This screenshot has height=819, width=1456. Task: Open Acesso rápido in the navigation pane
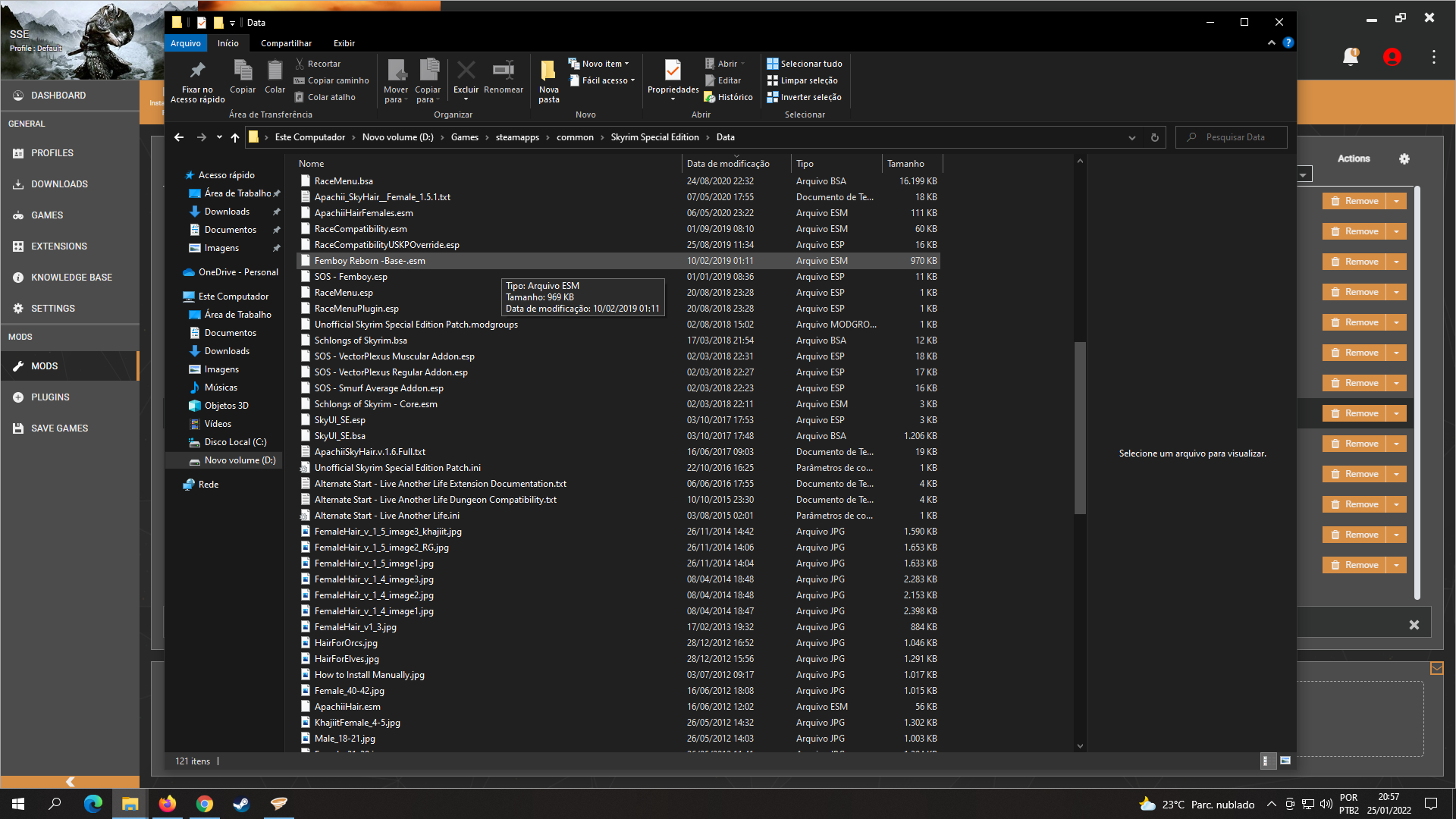pyautogui.click(x=226, y=175)
